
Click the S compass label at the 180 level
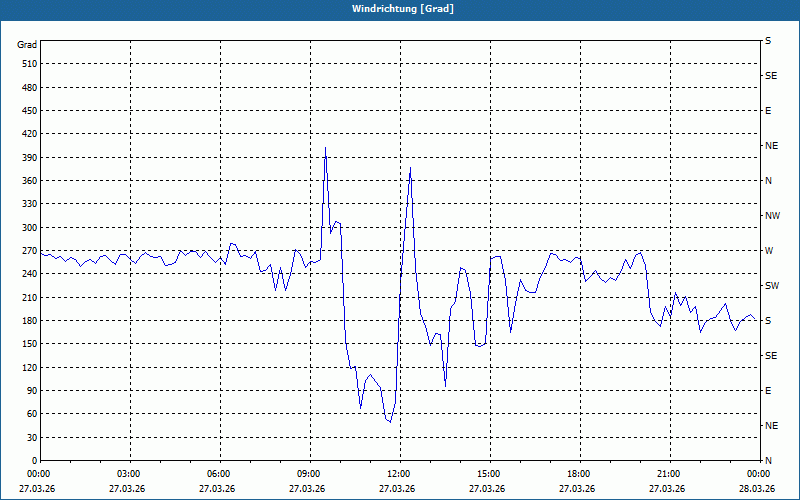tap(768, 321)
